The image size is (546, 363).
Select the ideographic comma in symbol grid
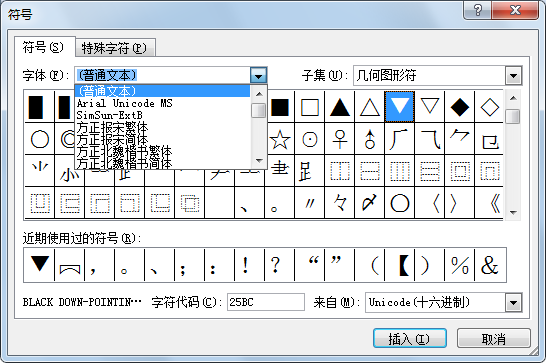[x=250, y=203]
